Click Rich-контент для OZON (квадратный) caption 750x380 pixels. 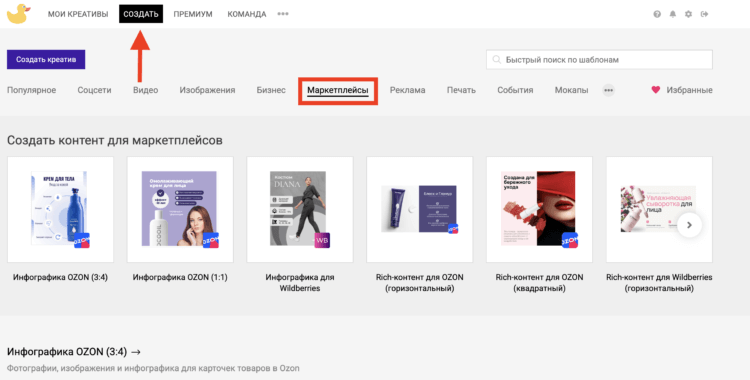click(x=539, y=282)
